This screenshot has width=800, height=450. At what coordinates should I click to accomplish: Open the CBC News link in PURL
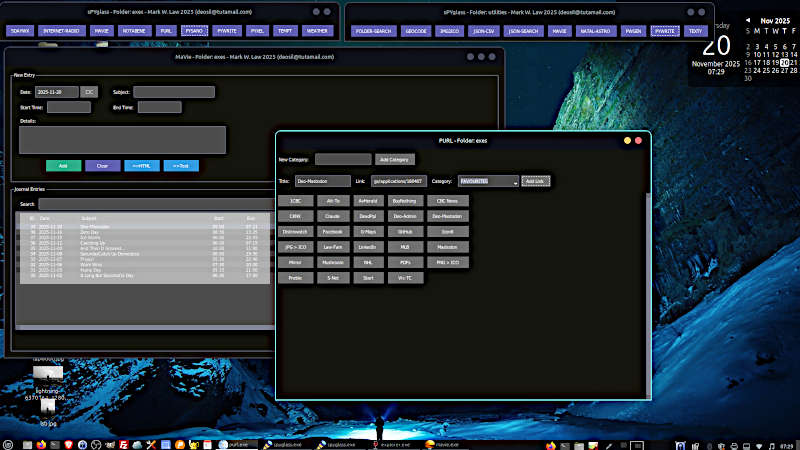(447, 201)
